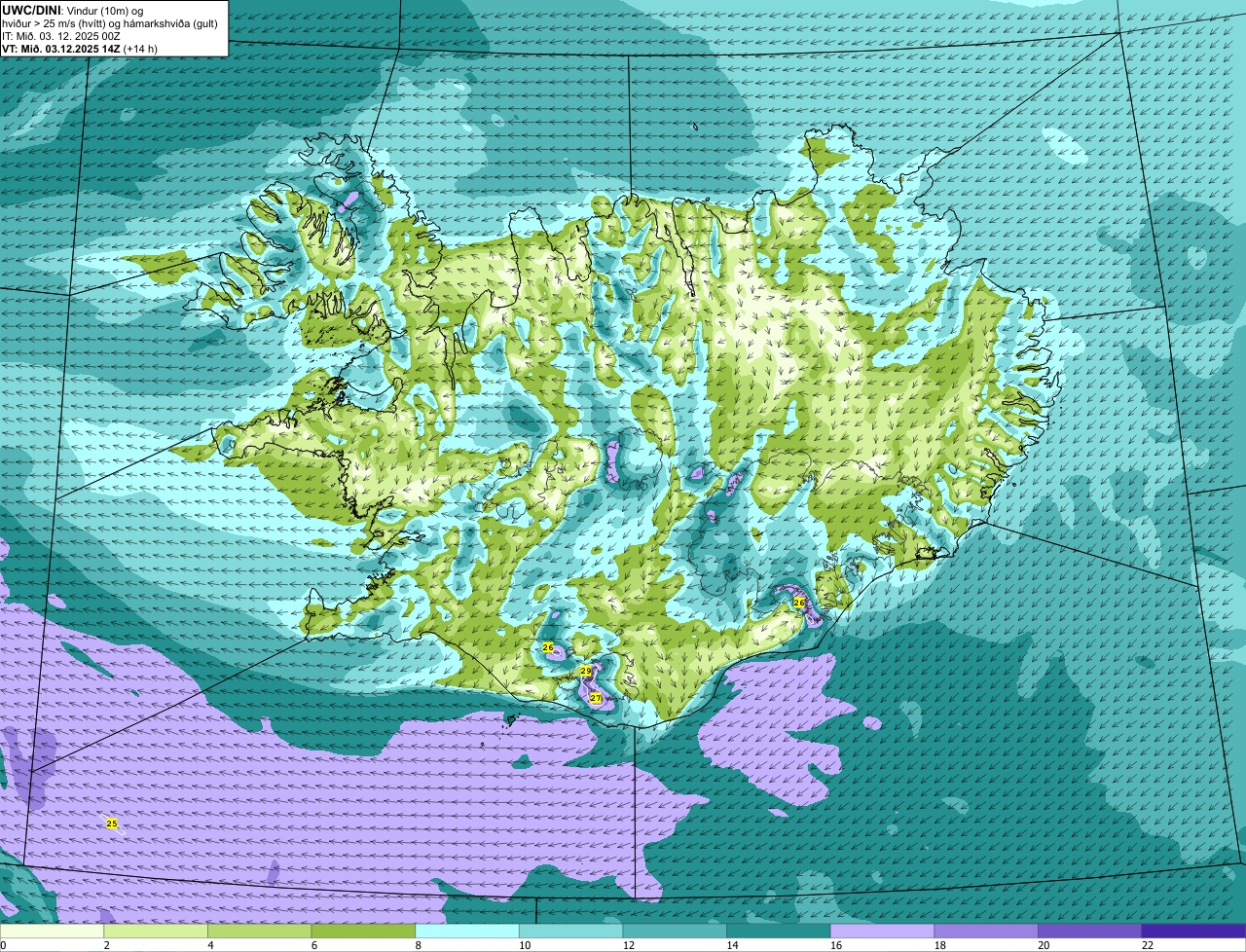The height and width of the screenshot is (952, 1246).
Task: Click the yellow '27' maximum gust label
Action: pyautogui.click(x=596, y=698)
